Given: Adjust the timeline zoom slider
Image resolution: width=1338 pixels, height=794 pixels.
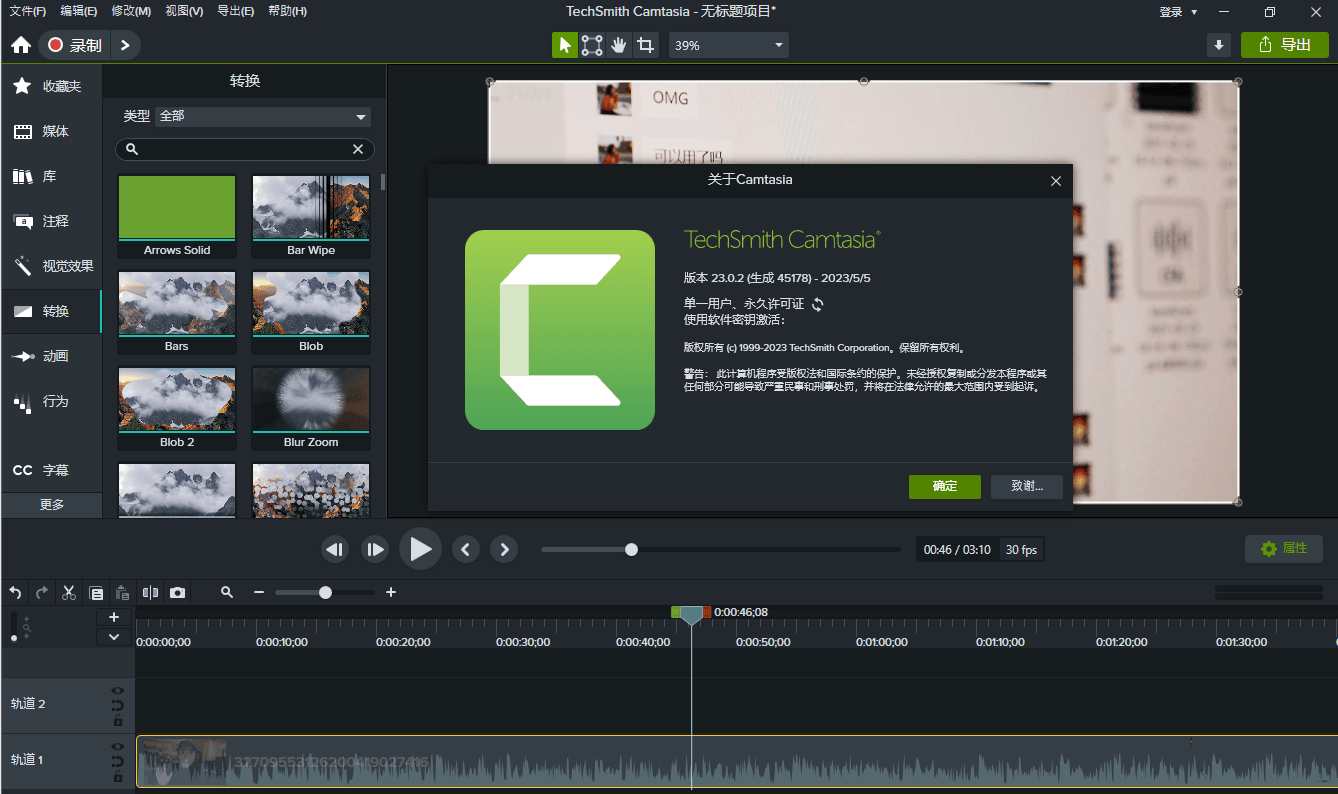Looking at the screenshot, I should (x=324, y=592).
